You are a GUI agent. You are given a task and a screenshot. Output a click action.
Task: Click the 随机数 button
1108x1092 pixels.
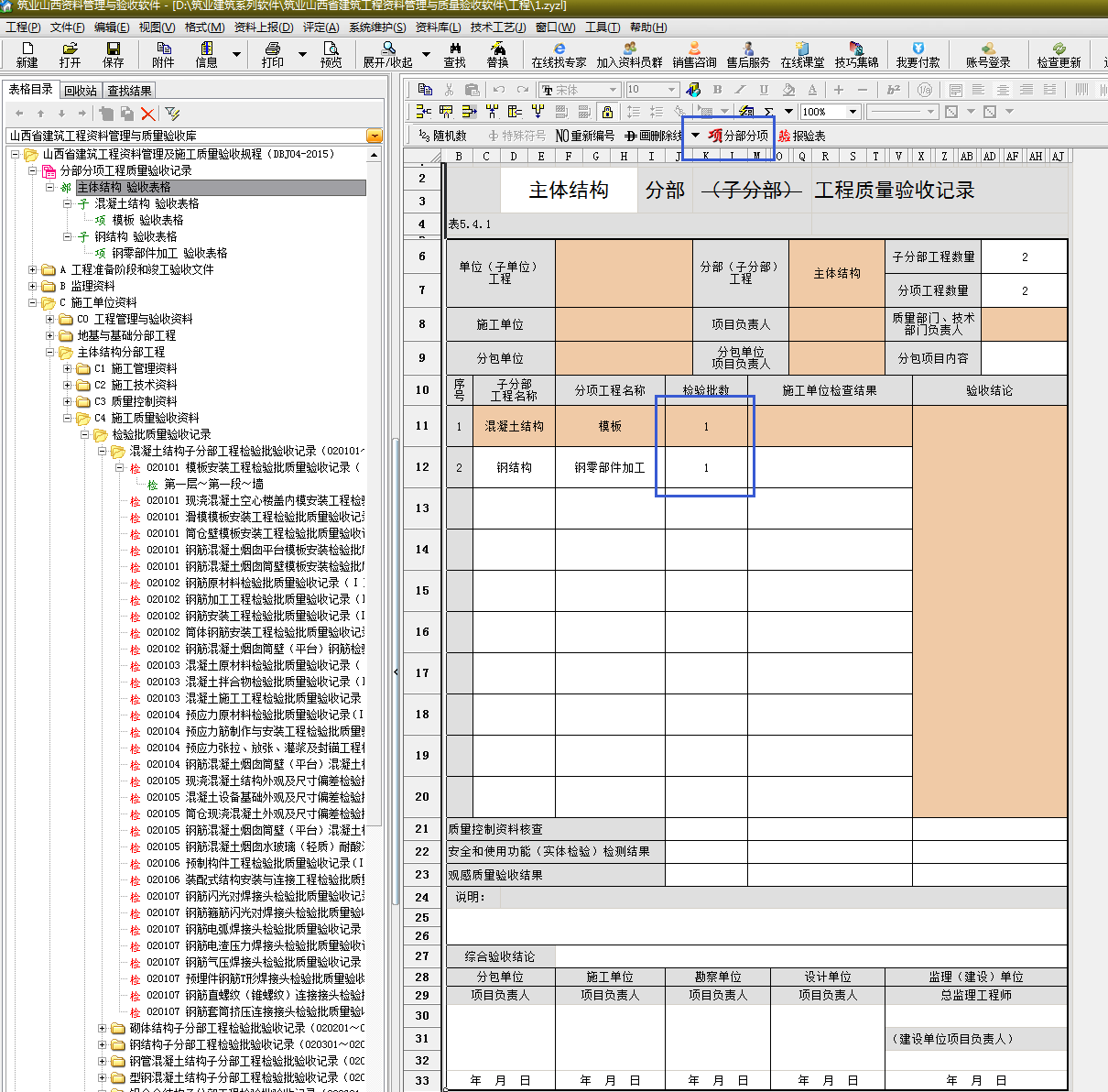pos(442,136)
